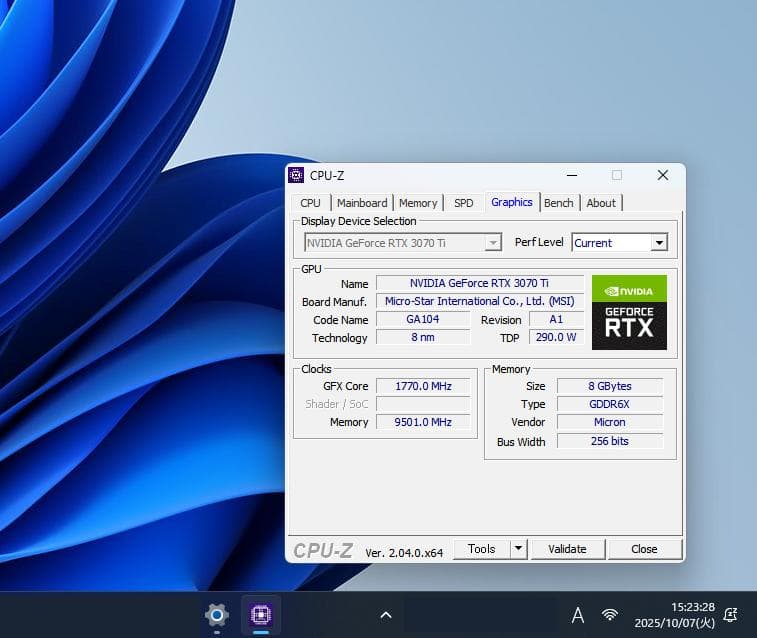
Task: Select the Graphics tab
Action: (x=512, y=202)
